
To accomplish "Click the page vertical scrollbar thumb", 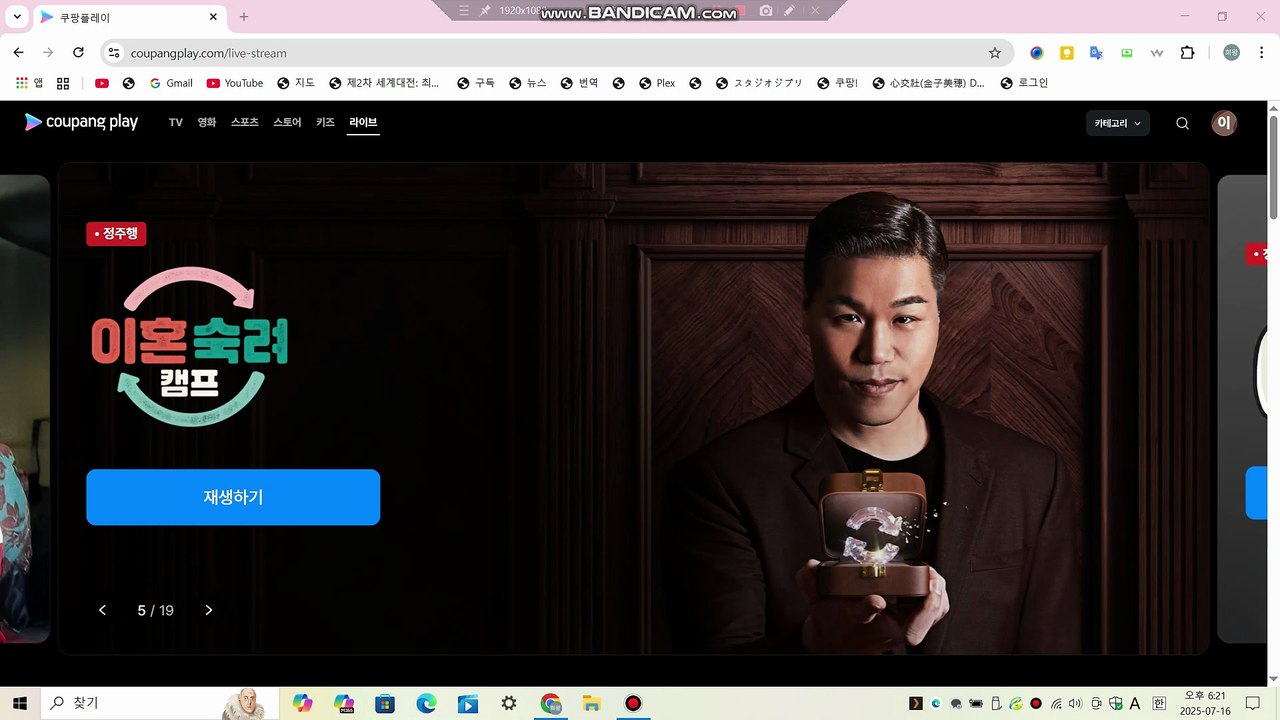I will tap(1273, 167).
